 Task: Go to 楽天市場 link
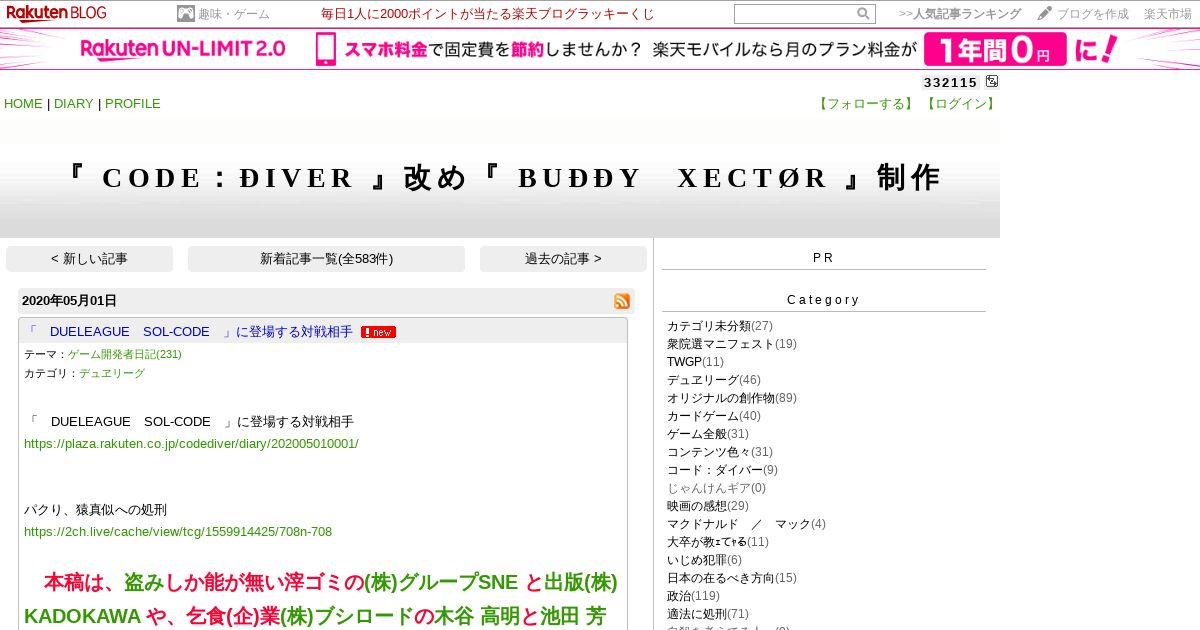[1168, 14]
